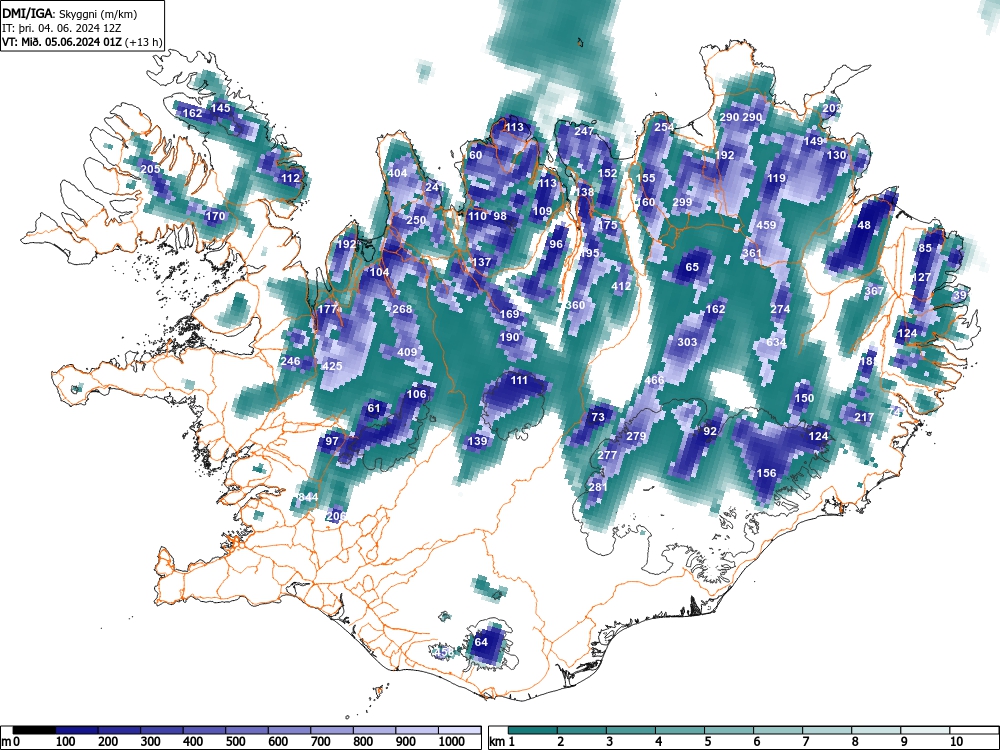Click the dark blue swatch between 100 and 200
Viewport: 1000px width, 750px height.
tap(77, 730)
